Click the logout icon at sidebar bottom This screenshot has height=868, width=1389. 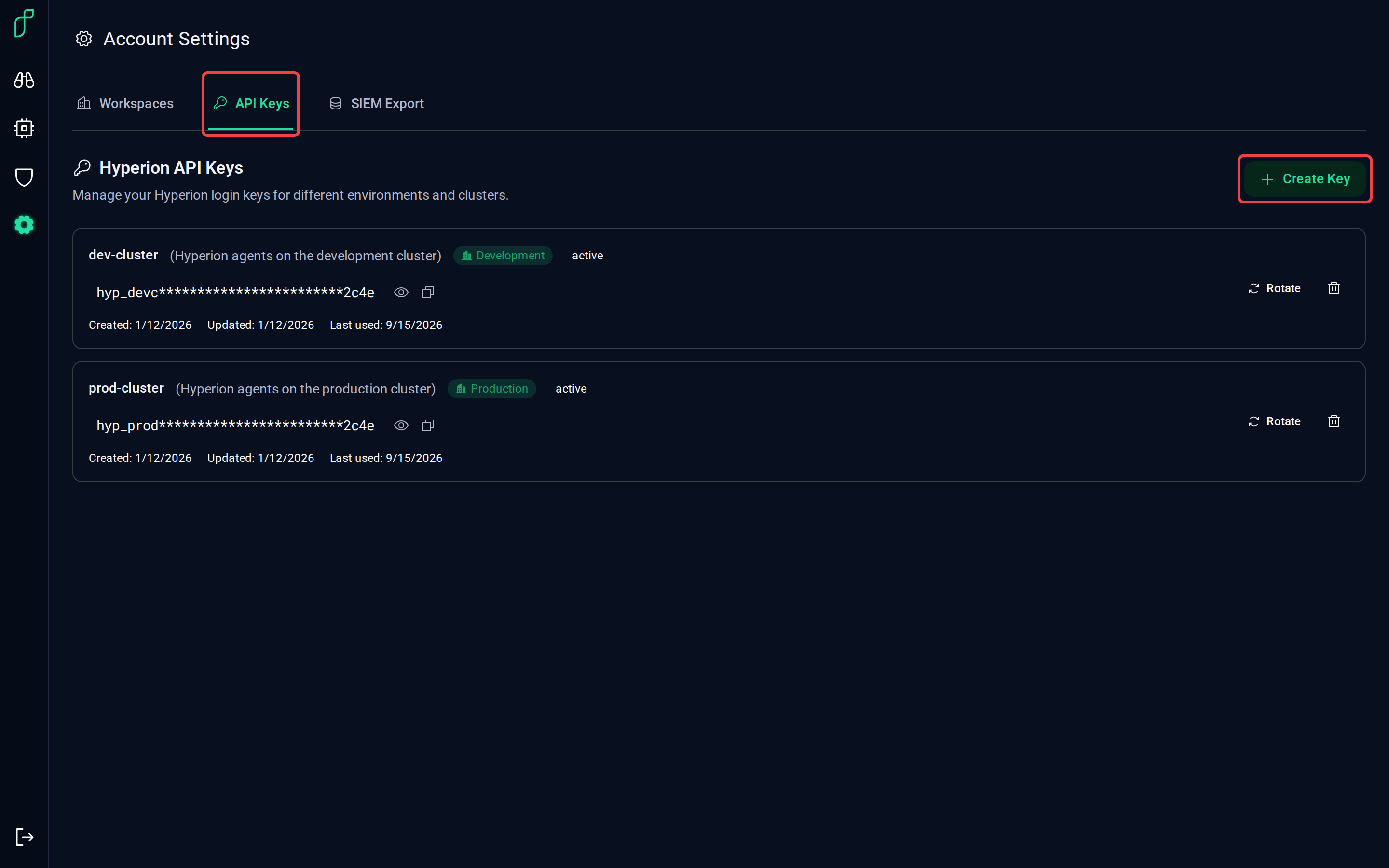point(24,837)
